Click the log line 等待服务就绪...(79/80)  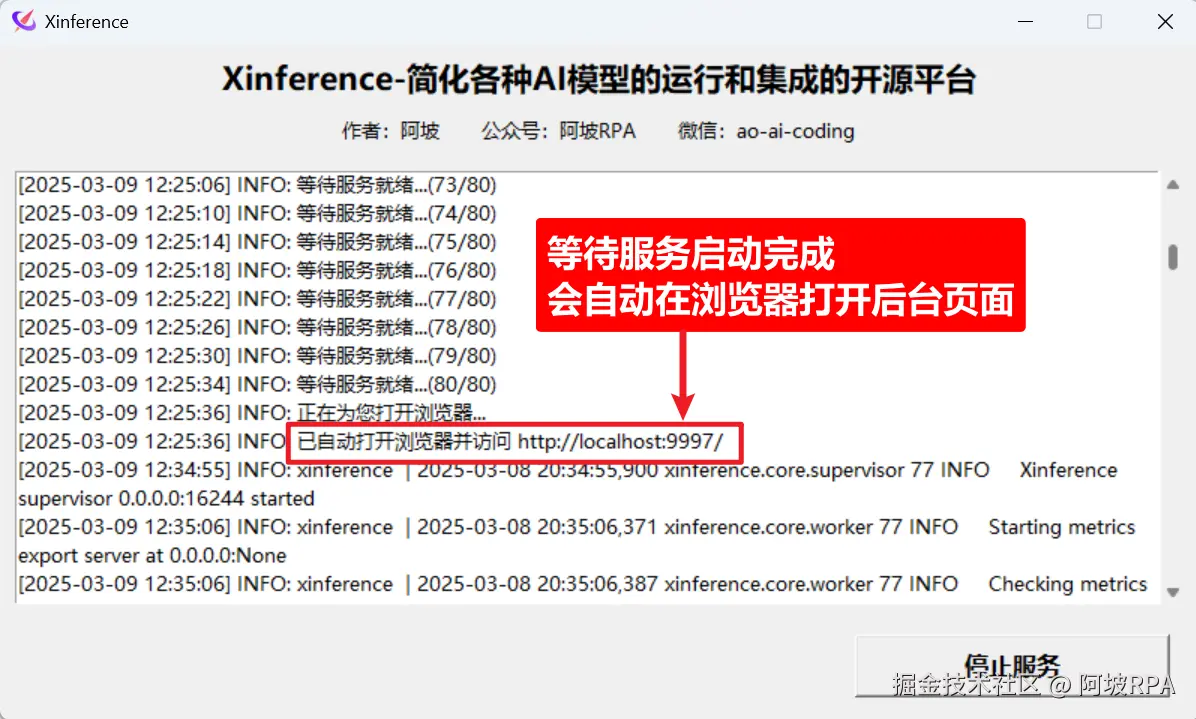257,356
